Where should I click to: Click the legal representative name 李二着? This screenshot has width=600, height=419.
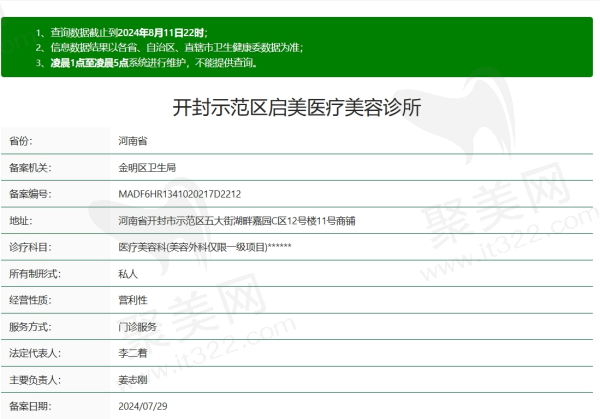click(x=133, y=353)
